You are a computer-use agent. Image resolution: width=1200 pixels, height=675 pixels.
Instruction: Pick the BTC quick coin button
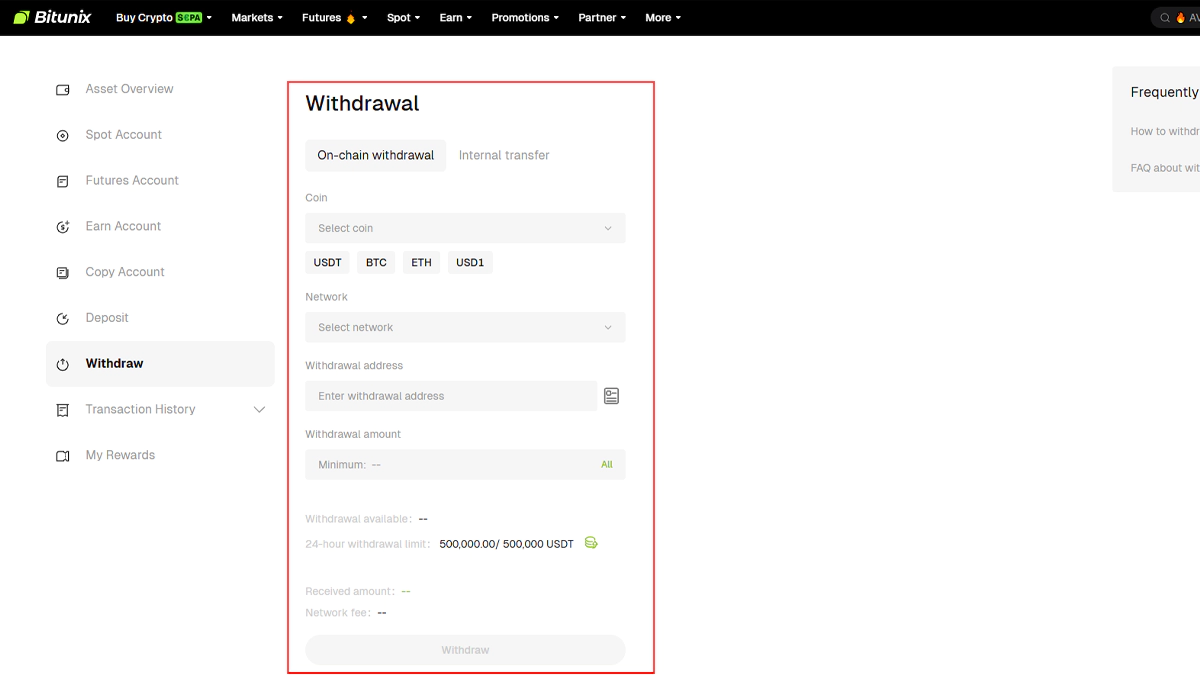376,263
